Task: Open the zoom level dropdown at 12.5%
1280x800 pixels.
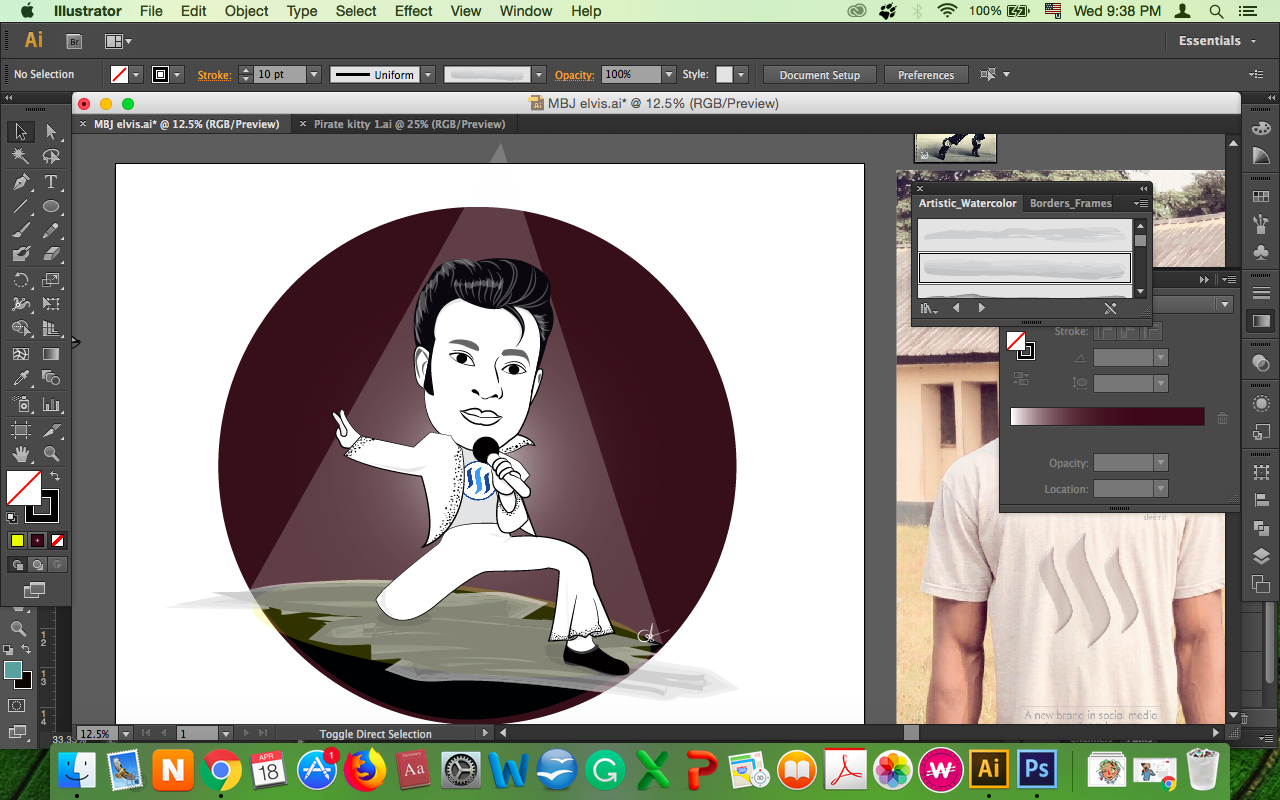Action: [x=124, y=734]
